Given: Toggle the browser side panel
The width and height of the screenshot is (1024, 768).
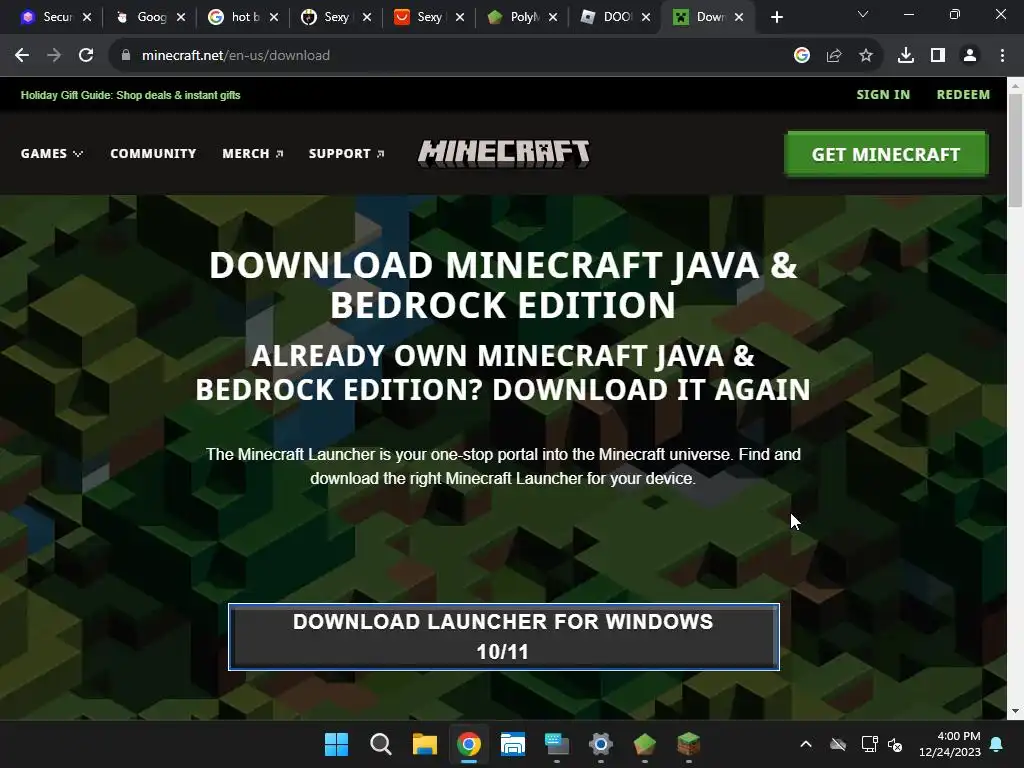Looking at the screenshot, I should [x=938, y=56].
